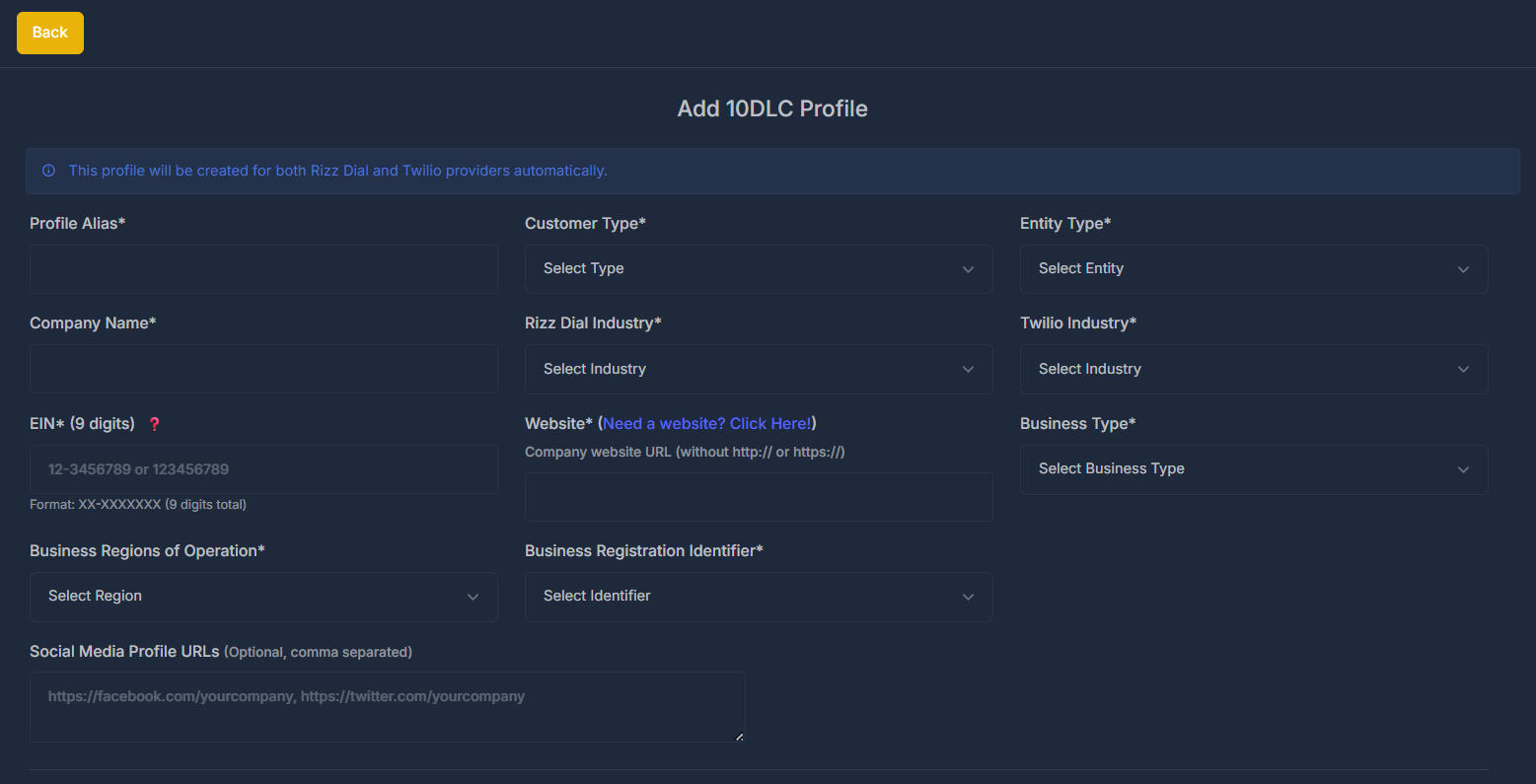Click the info icon in the blue banner
This screenshot has height=784, width=1536.
click(x=48, y=171)
